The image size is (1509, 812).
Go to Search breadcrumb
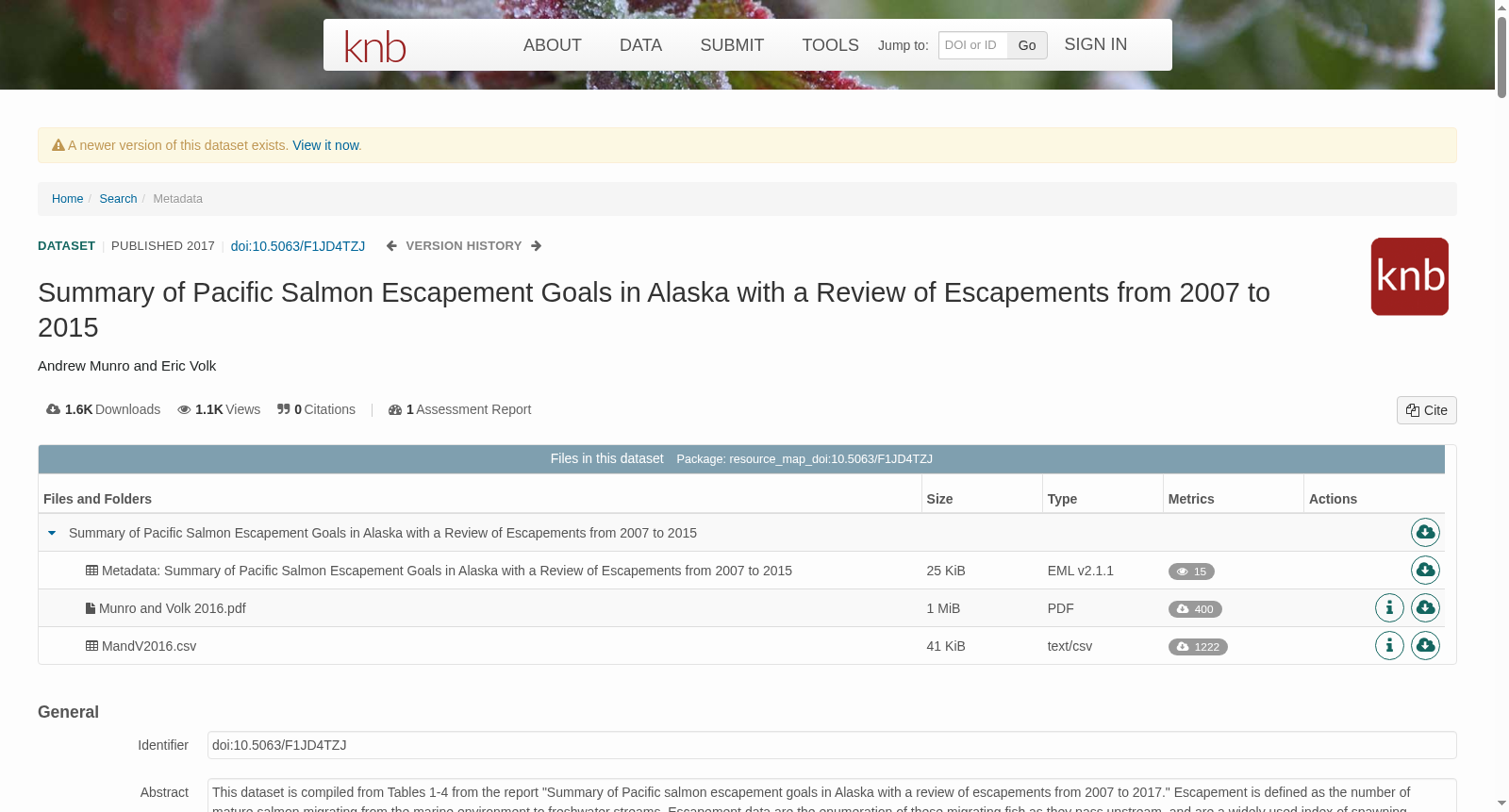pos(118,199)
